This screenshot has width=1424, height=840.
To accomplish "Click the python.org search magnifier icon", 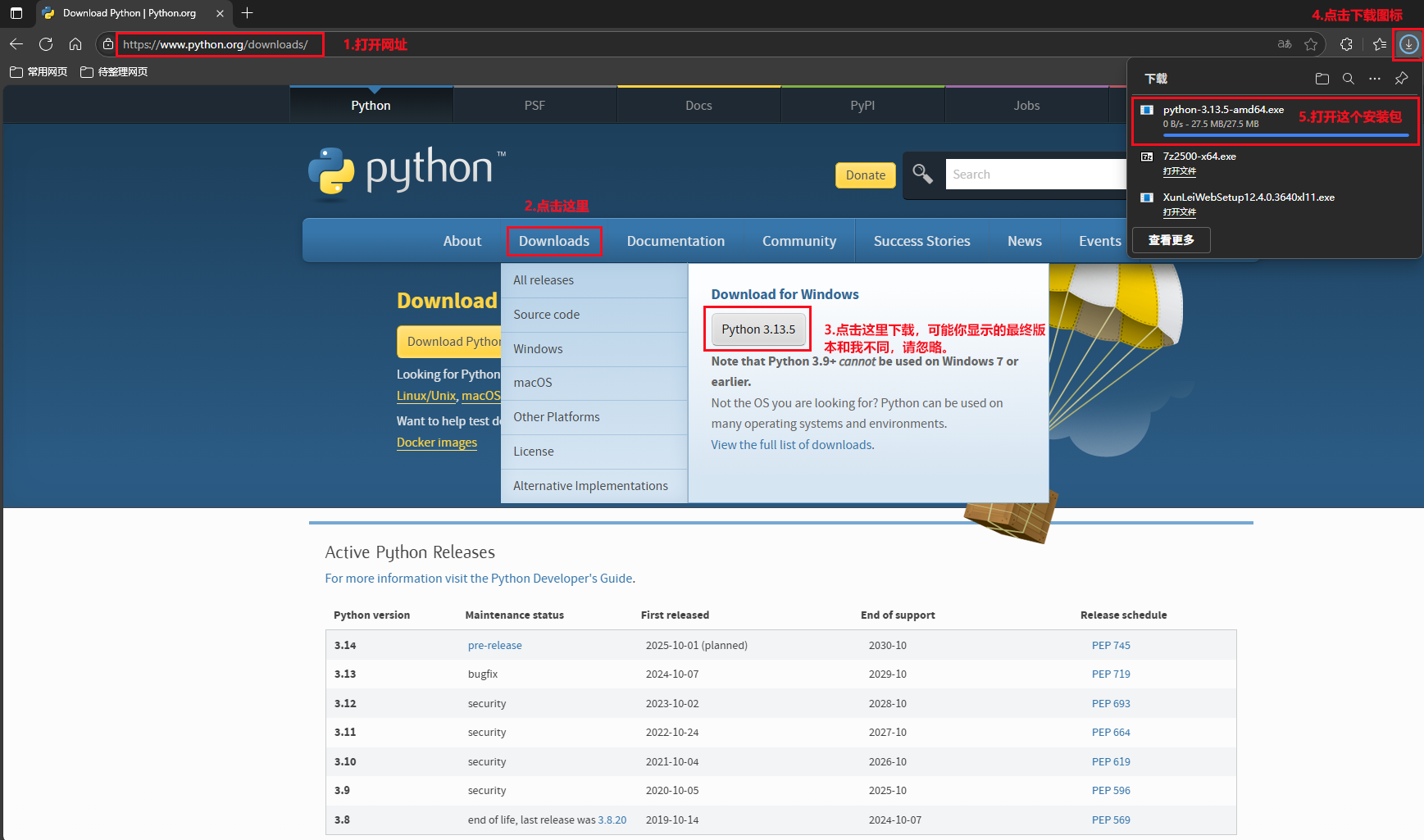I will point(923,175).
